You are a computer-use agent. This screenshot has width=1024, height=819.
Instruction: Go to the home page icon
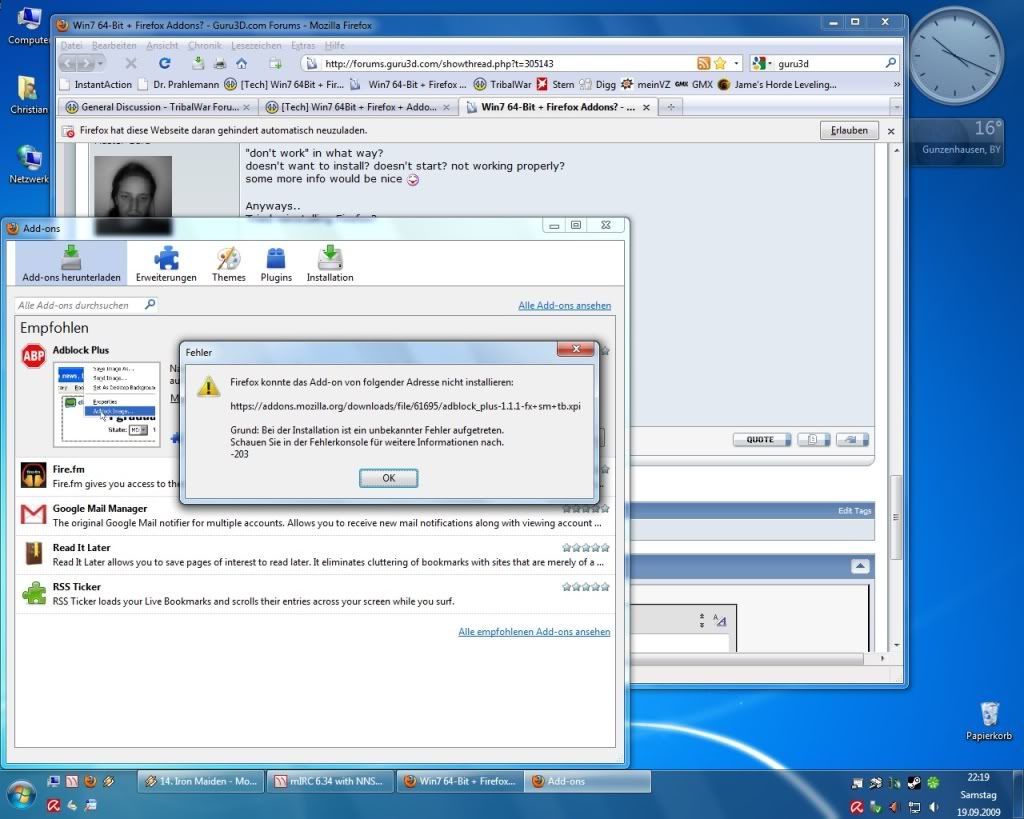pos(242,63)
